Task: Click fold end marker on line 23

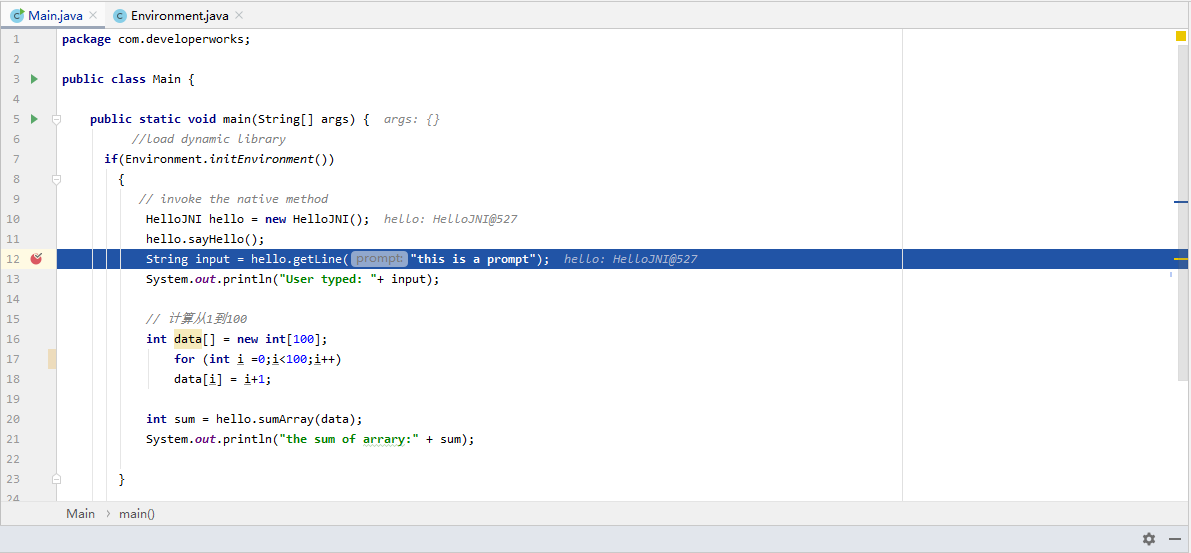Action: [x=55, y=479]
